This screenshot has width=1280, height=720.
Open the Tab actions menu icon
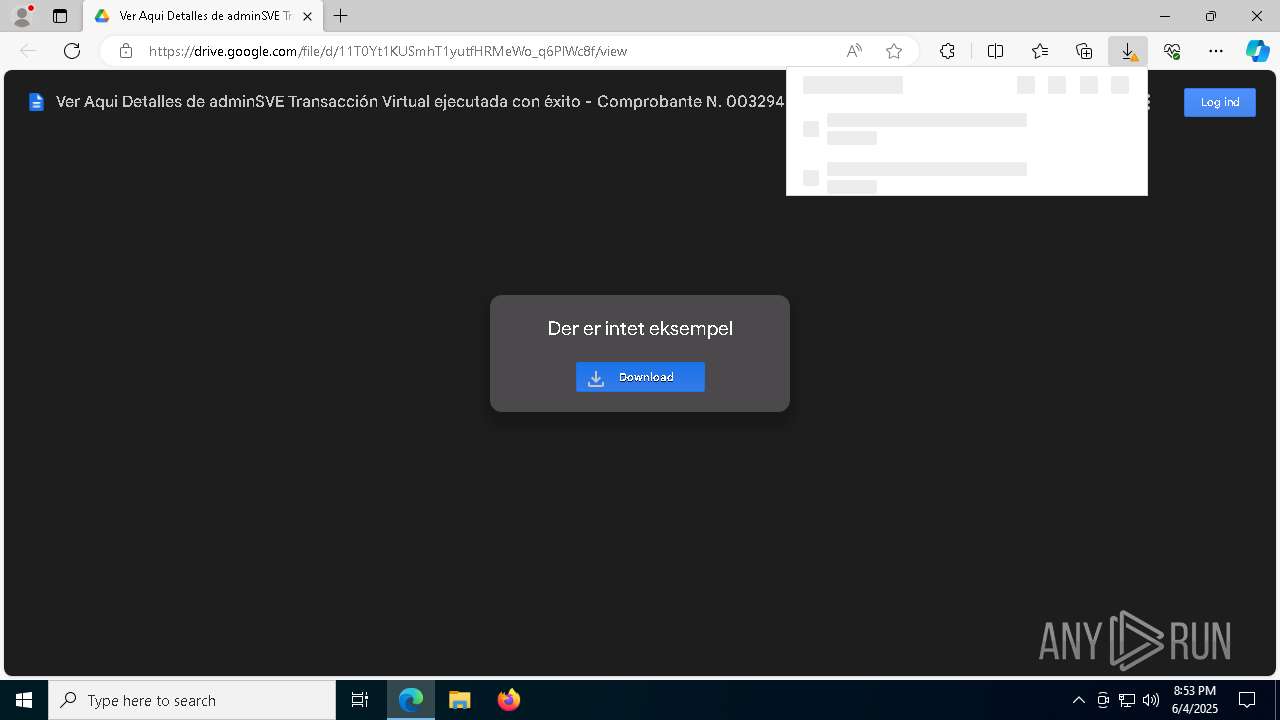[60, 16]
